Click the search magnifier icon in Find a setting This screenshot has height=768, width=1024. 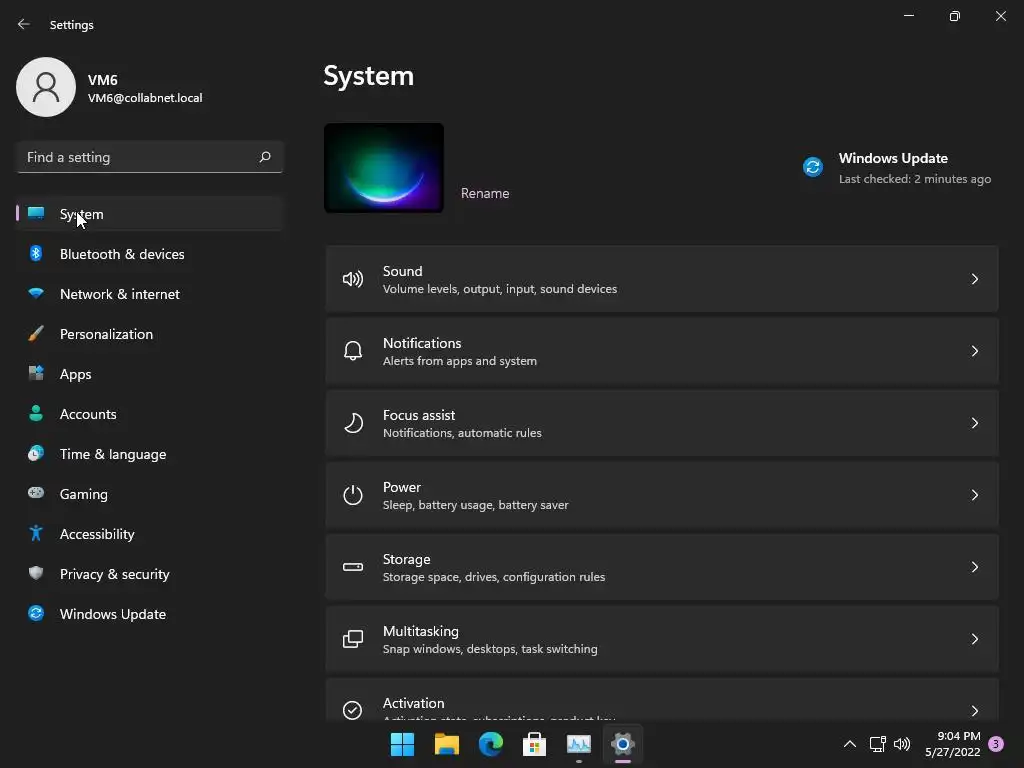(264, 157)
